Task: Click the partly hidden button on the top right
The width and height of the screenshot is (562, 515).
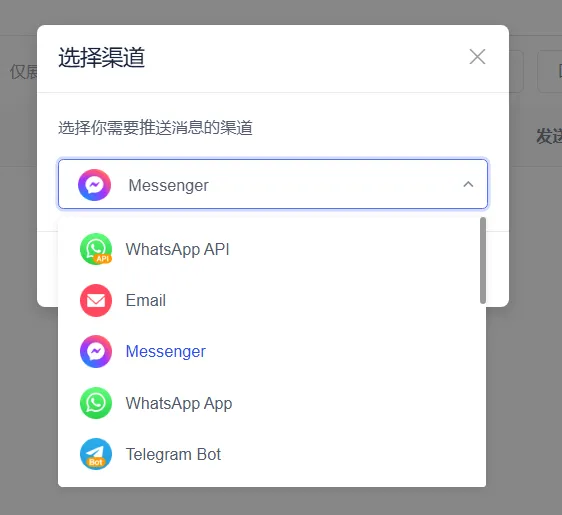Action: pyautogui.click(x=549, y=72)
